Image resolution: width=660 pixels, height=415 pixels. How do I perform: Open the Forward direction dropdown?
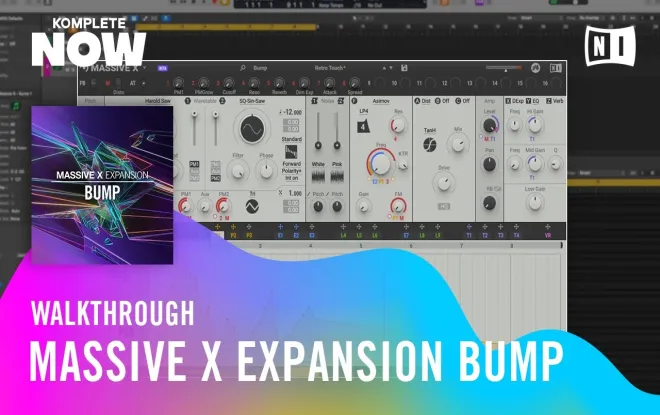point(291,164)
